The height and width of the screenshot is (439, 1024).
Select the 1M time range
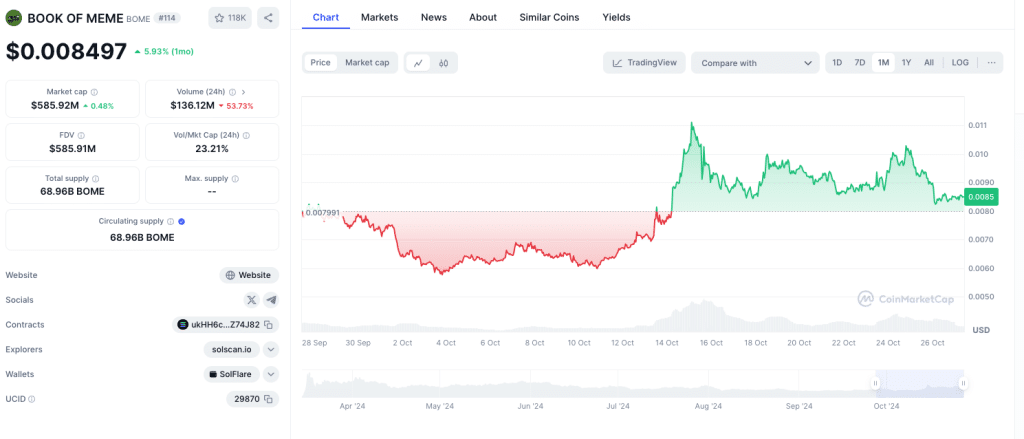pos(884,63)
